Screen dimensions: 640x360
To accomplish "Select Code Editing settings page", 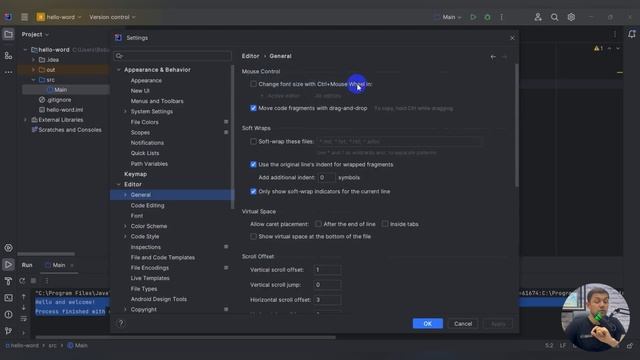I will click(x=147, y=205).
